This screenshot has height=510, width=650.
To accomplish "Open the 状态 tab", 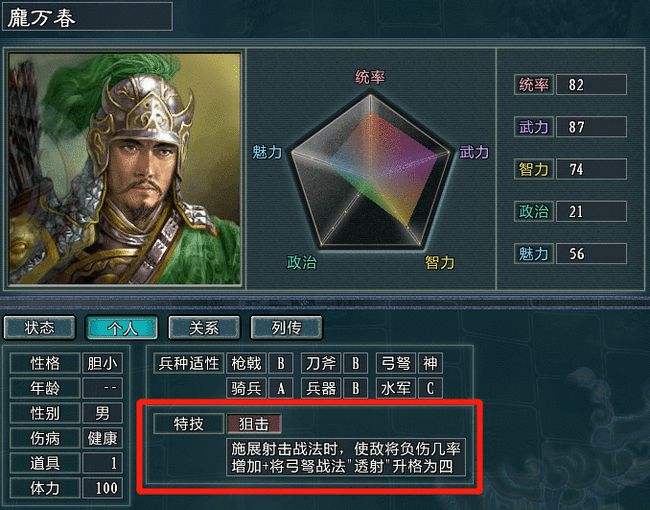I will coord(39,328).
